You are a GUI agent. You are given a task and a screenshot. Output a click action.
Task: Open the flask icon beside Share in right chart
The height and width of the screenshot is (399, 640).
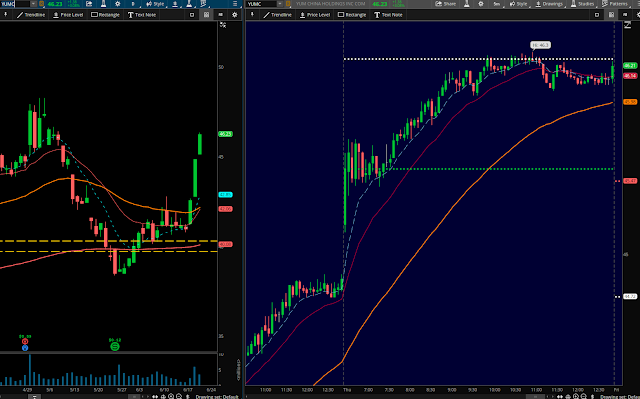point(467,4)
